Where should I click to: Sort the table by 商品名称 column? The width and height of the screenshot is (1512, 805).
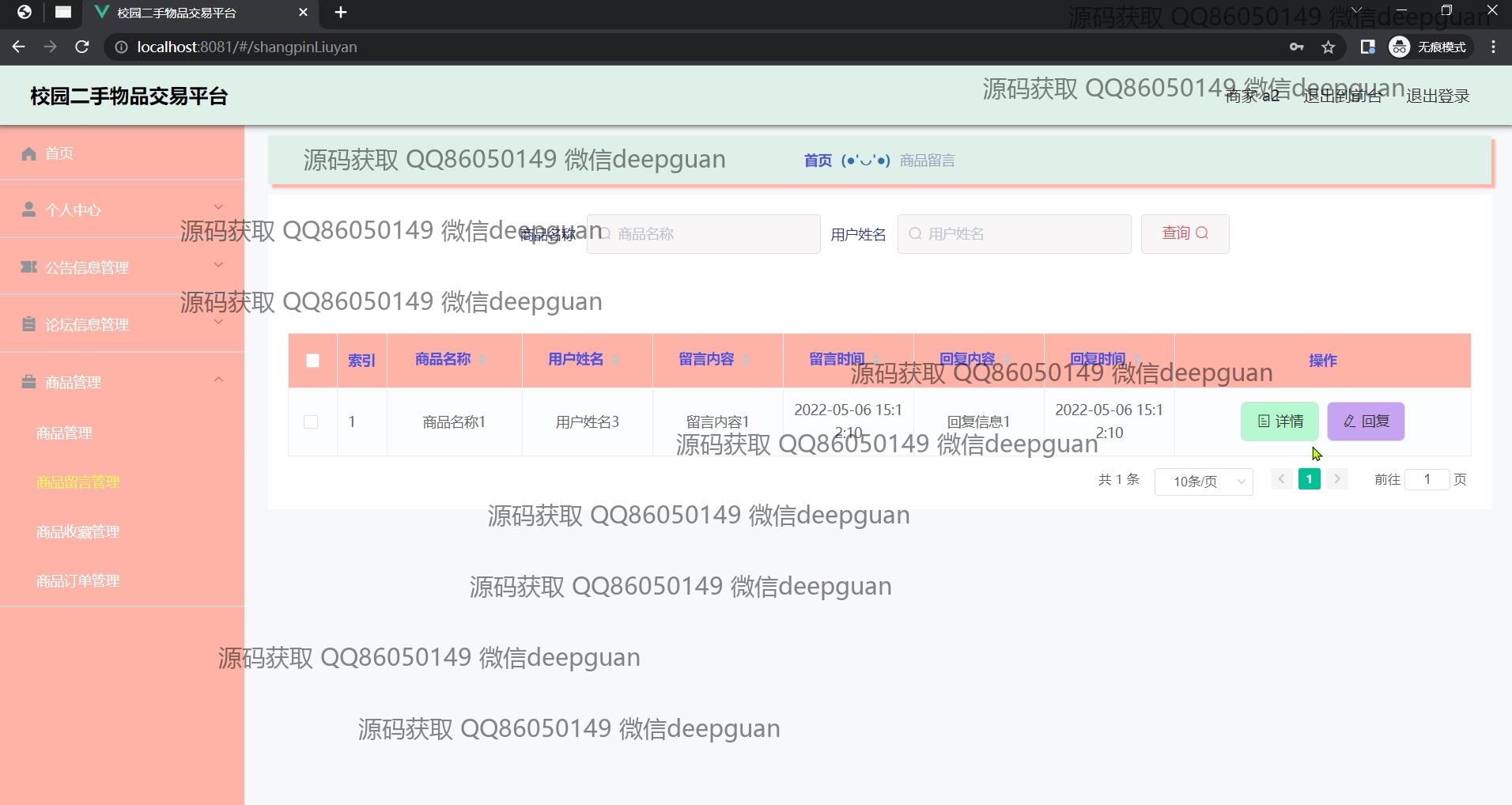[x=482, y=361]
